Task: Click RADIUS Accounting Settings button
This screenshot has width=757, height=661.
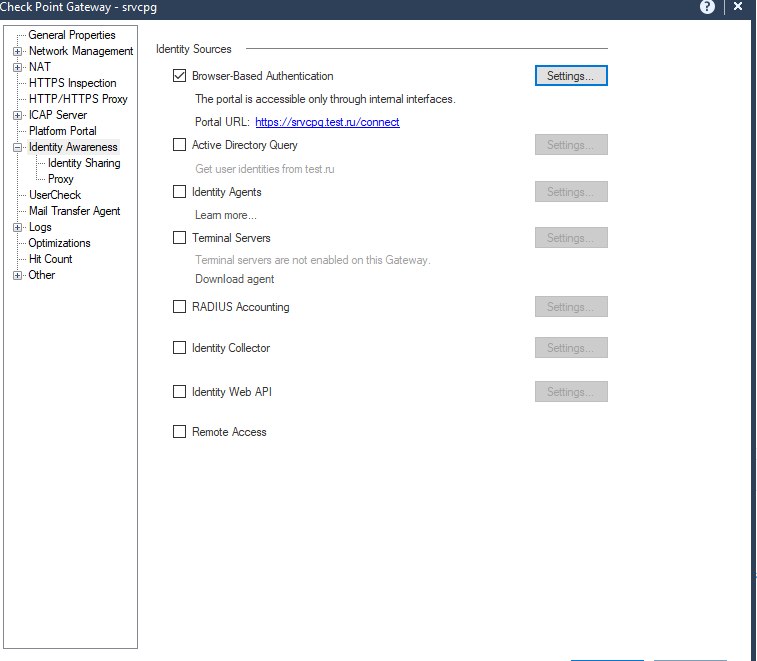Action: point(571,307)
